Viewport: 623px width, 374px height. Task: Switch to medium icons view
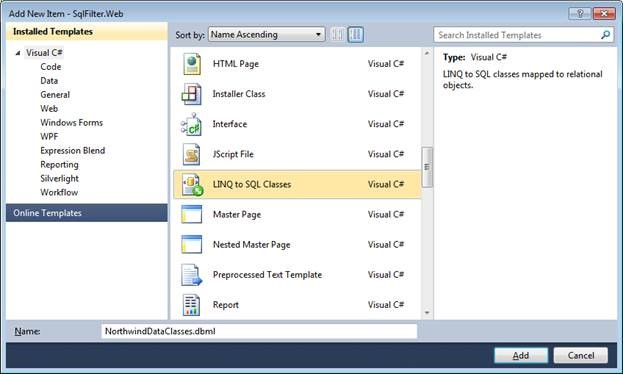pos(356,35)
